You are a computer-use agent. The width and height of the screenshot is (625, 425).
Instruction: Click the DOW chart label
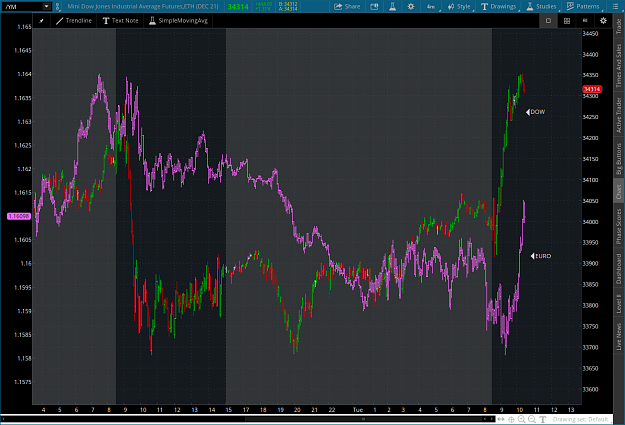[x=535, y=112]
